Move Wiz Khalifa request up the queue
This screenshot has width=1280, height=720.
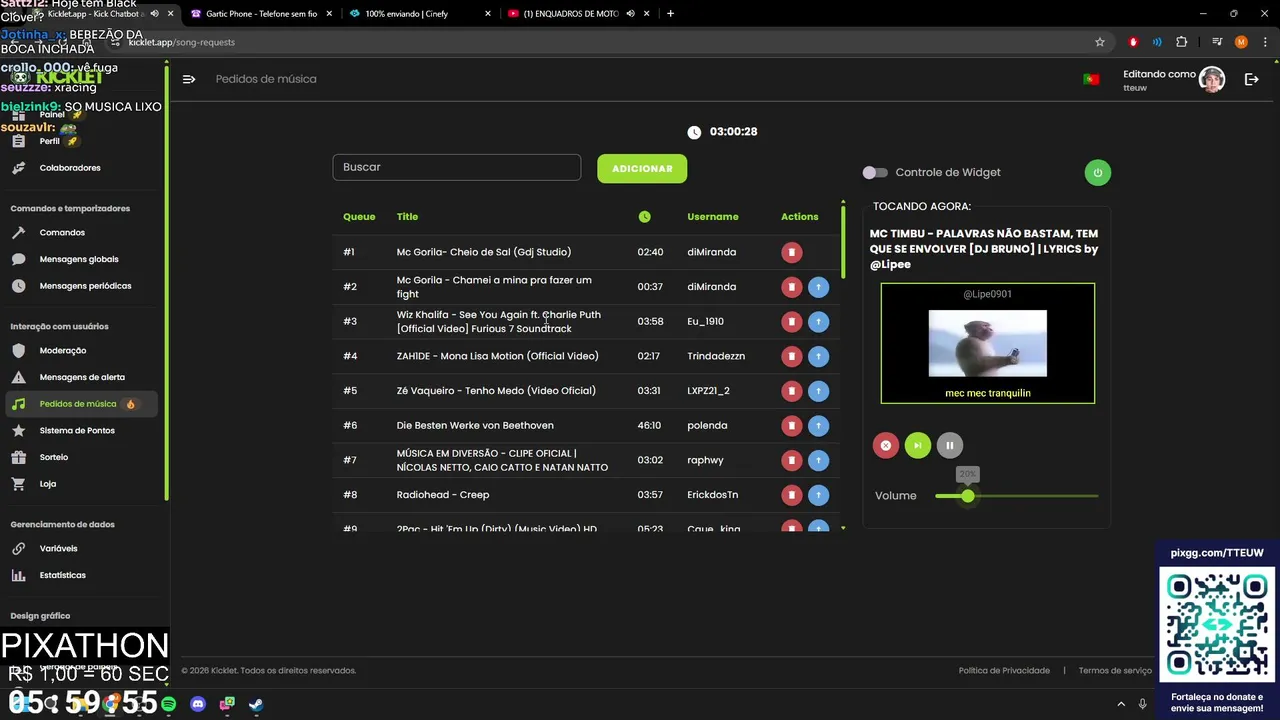pyautogui.click(x=818, y=321)
